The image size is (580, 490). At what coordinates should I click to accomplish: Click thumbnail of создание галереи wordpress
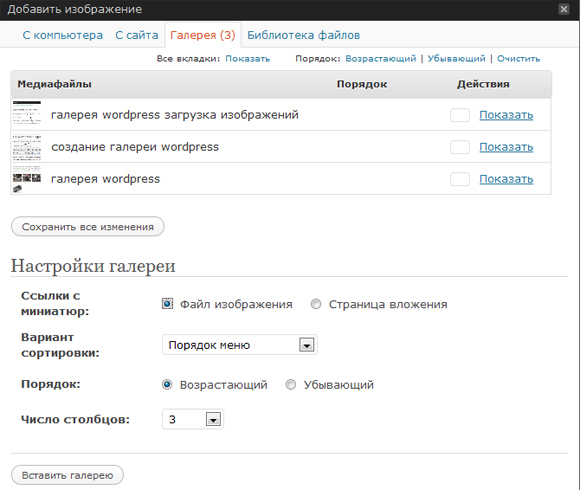click(x=27, y=147)
